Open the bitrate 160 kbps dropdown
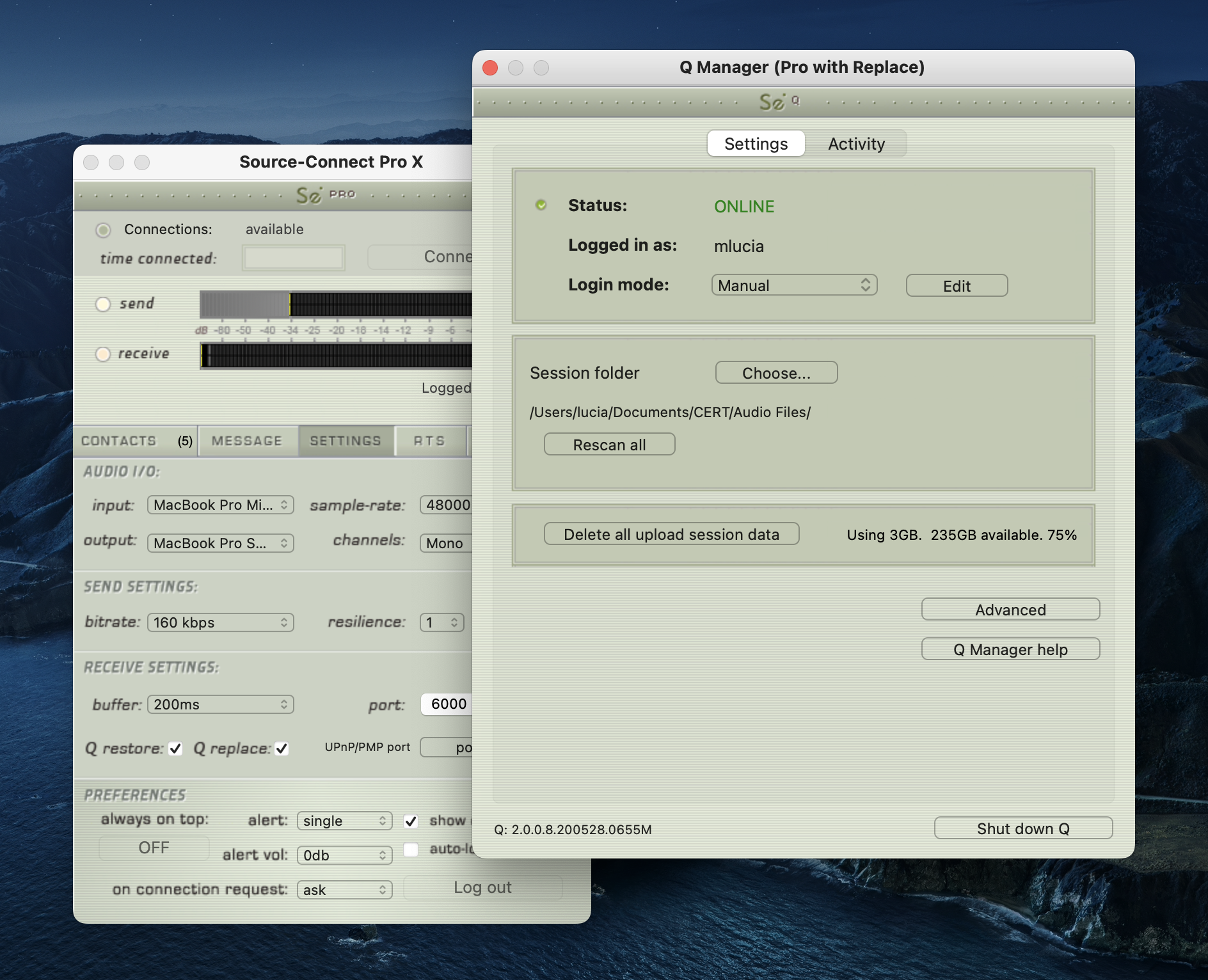Viewport: 1208px width, 980px height. click(x=220, y=622)
